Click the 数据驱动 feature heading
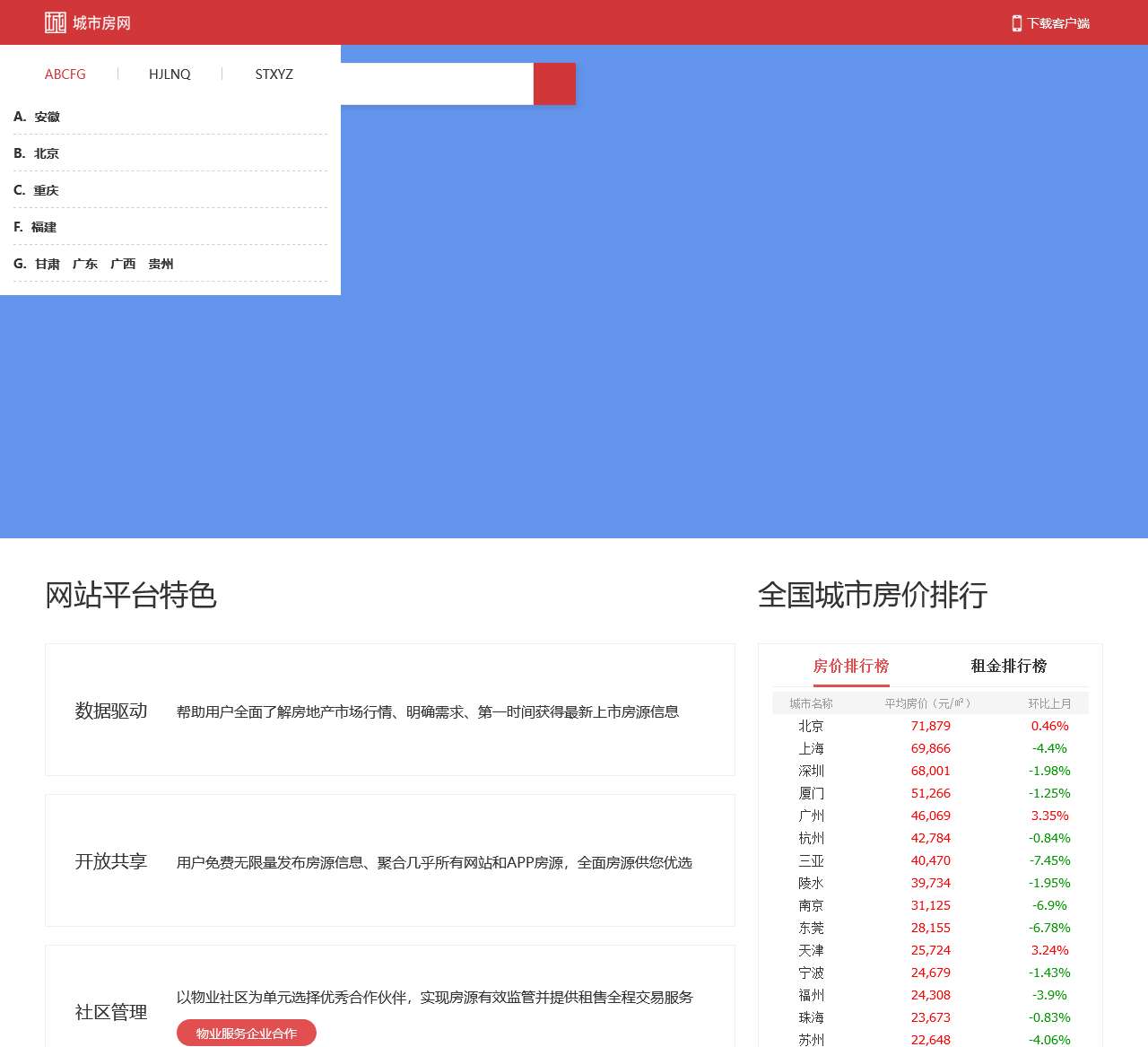This screenshot has height=1047, width=1148. coord(111,711)
